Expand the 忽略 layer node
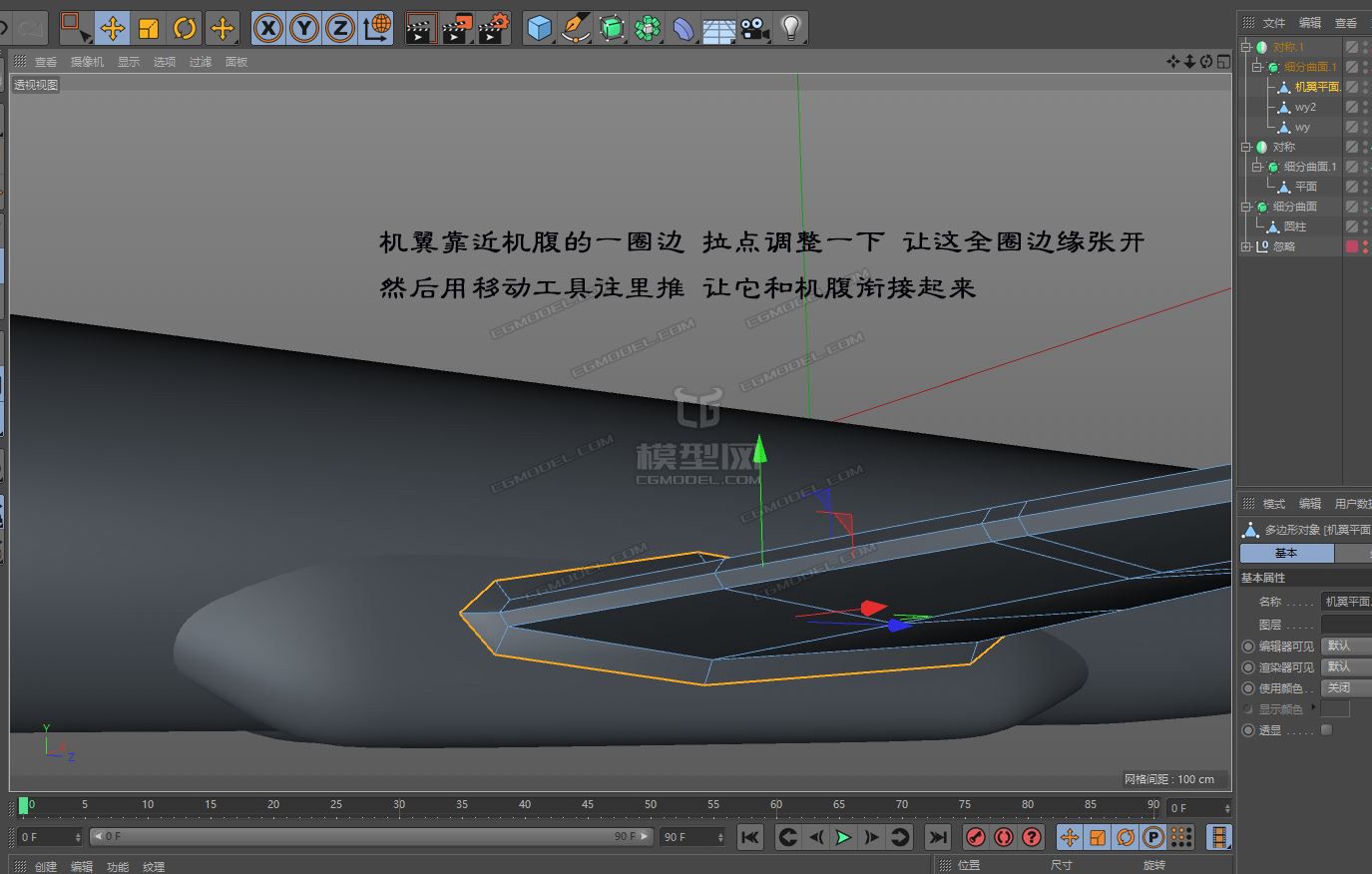Screen dimensions: 1372x874 [x=1245, y=246]
